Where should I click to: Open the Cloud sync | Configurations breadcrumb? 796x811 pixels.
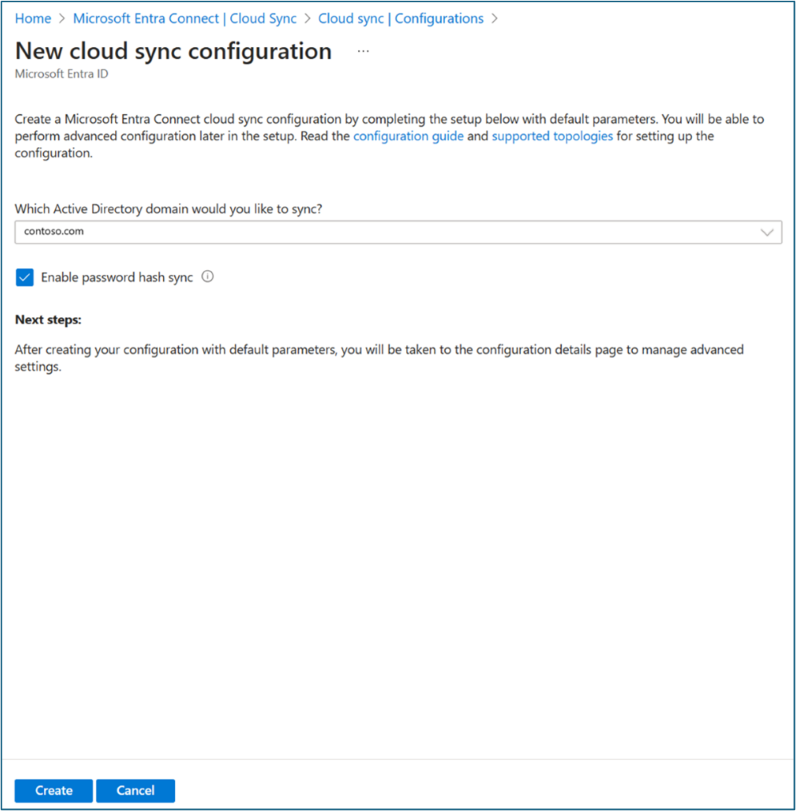tap(400, 17)
